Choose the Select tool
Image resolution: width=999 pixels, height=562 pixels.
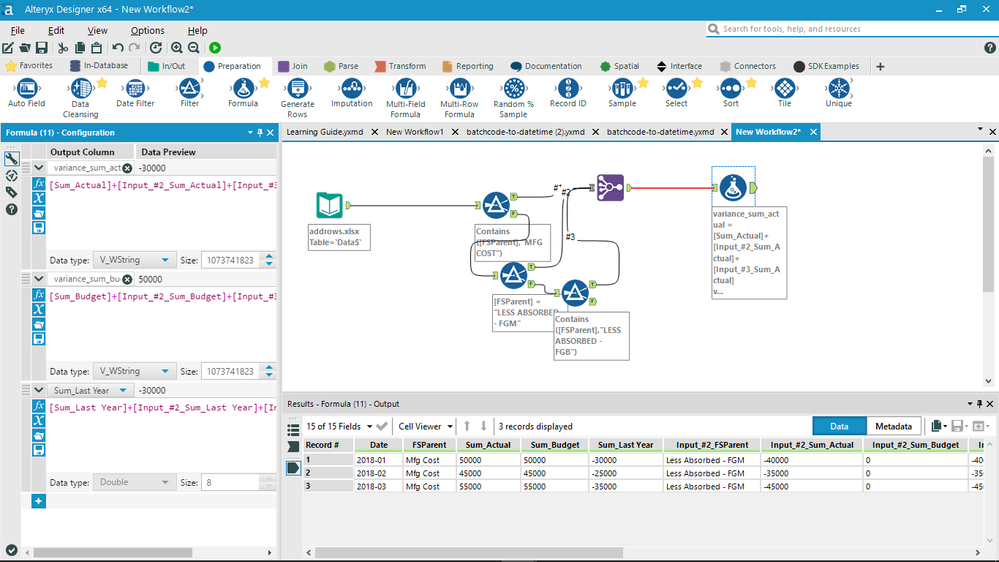676,93
